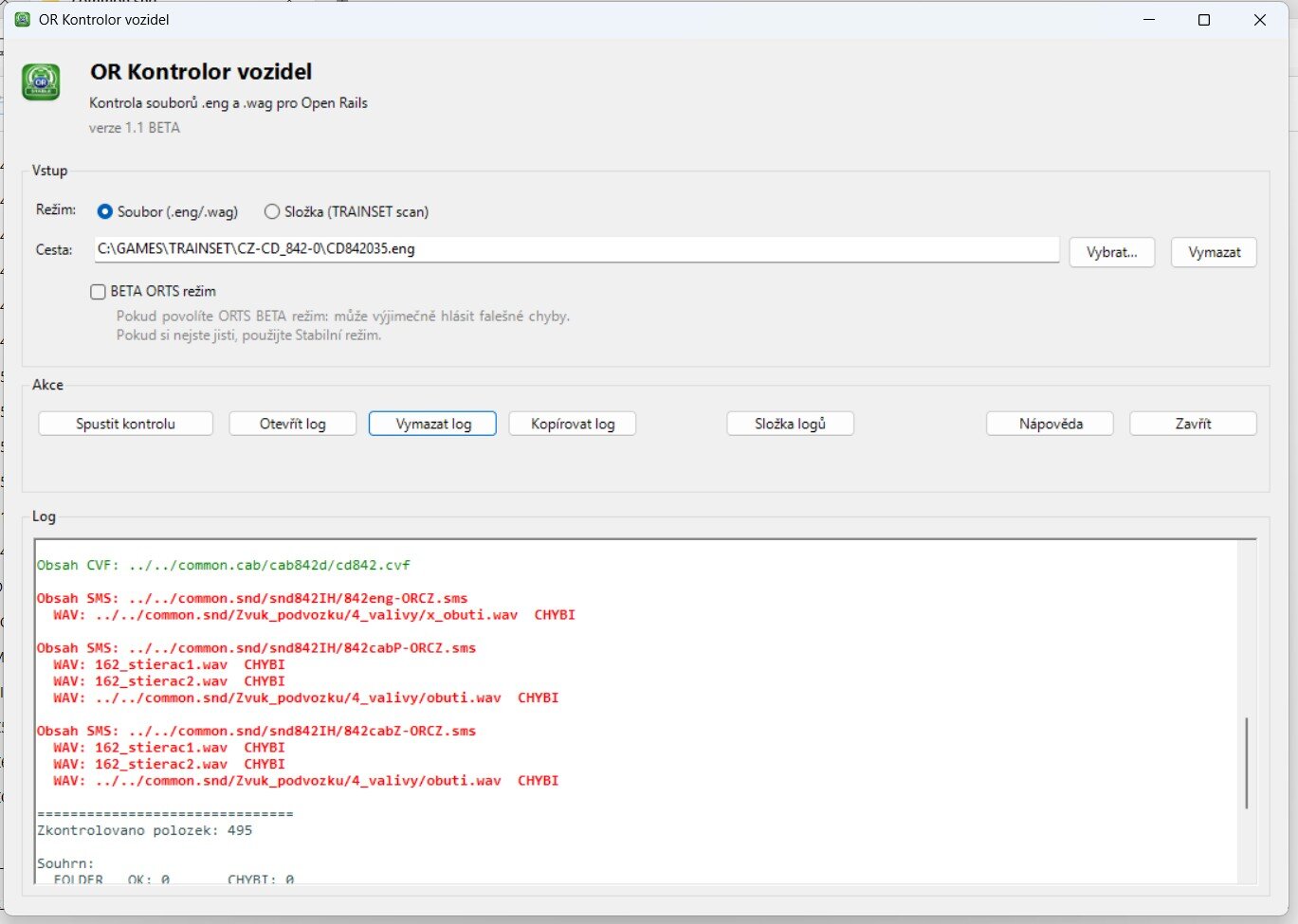1298x924 pixels.
Task: Start the check with Spustit kontrolu
Action: pyautogui.click(x=125, y=424)
